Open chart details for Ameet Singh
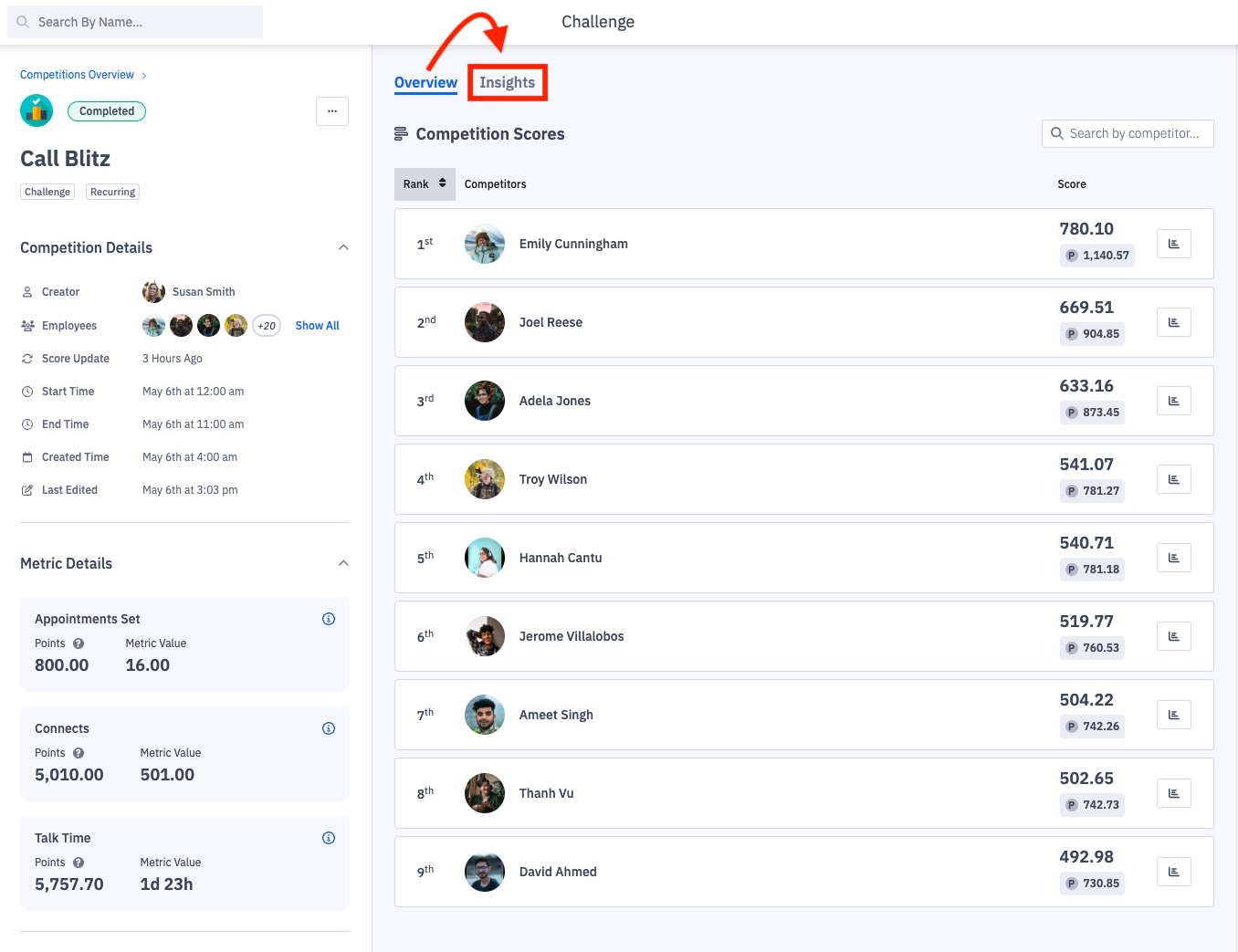 click(x=1173, y=715)
